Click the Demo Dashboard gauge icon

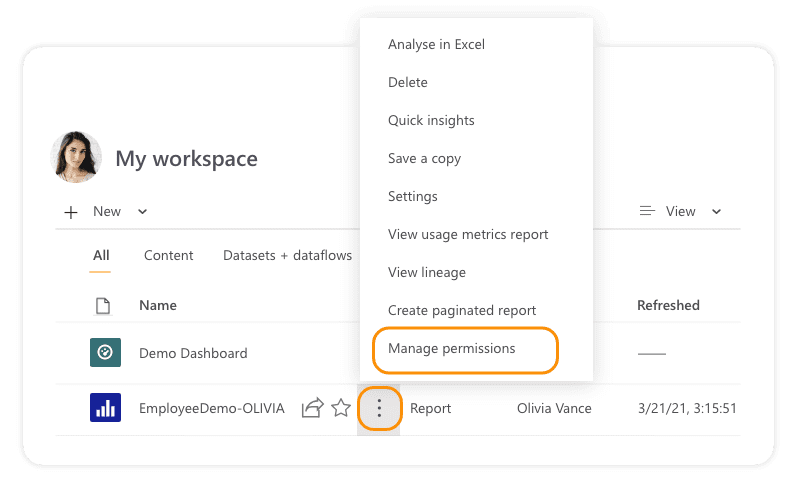pos(105,352)
